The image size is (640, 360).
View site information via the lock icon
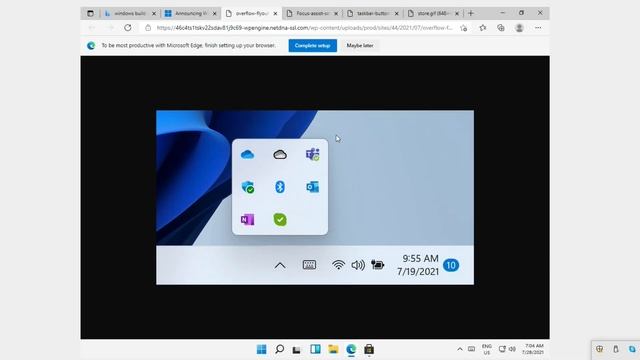(x=148, y=28)
